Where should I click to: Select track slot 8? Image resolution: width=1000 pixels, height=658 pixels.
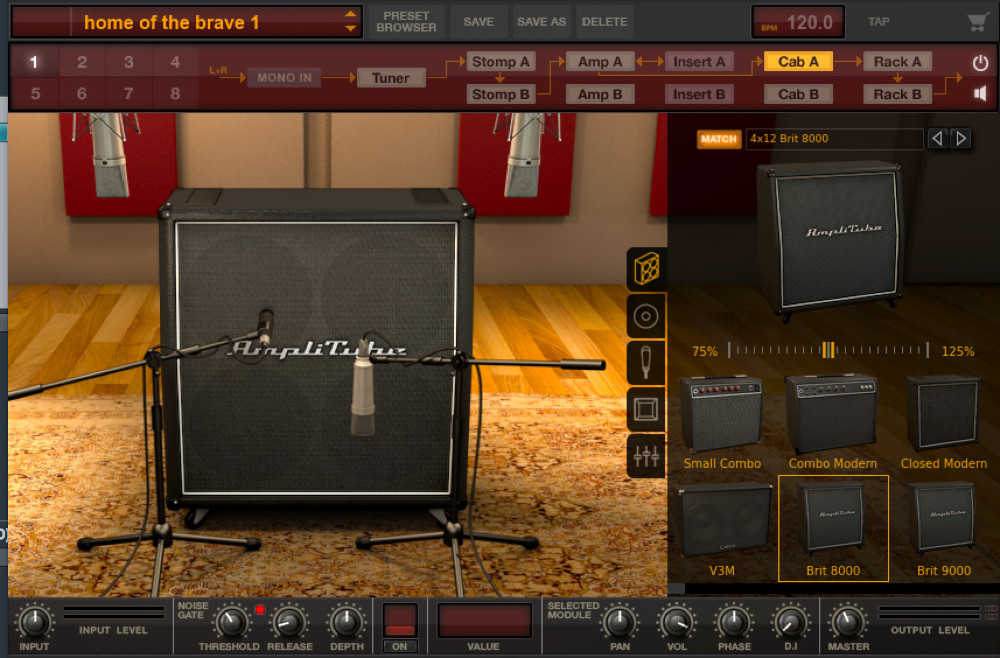click(175, 94)
